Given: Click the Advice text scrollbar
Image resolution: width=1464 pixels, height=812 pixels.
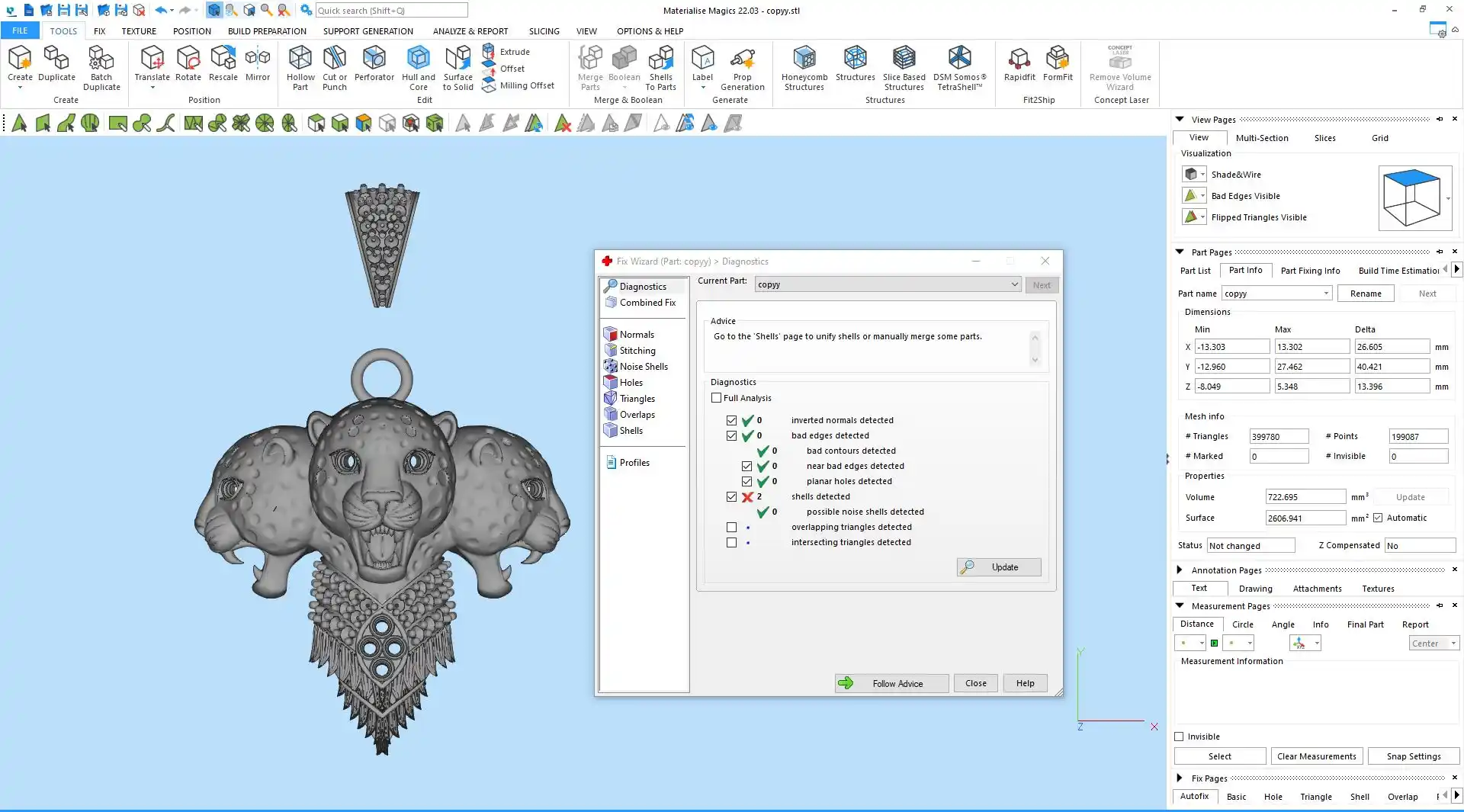Looking at the screenshot, I should point(1035,348).
